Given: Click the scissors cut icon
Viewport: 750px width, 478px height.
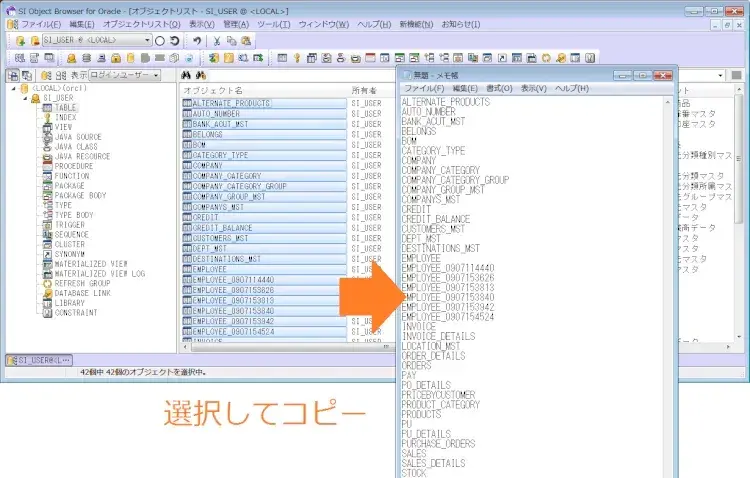Looking at the screenshot, I should click(217, 41).
